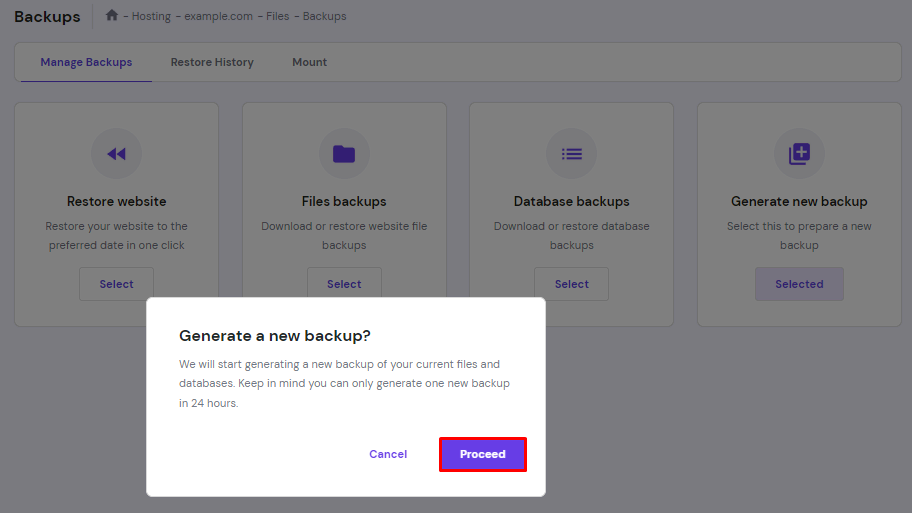The image size is (912, 513).
Task: Click the Database backups list icon
Action: point(571,154)
